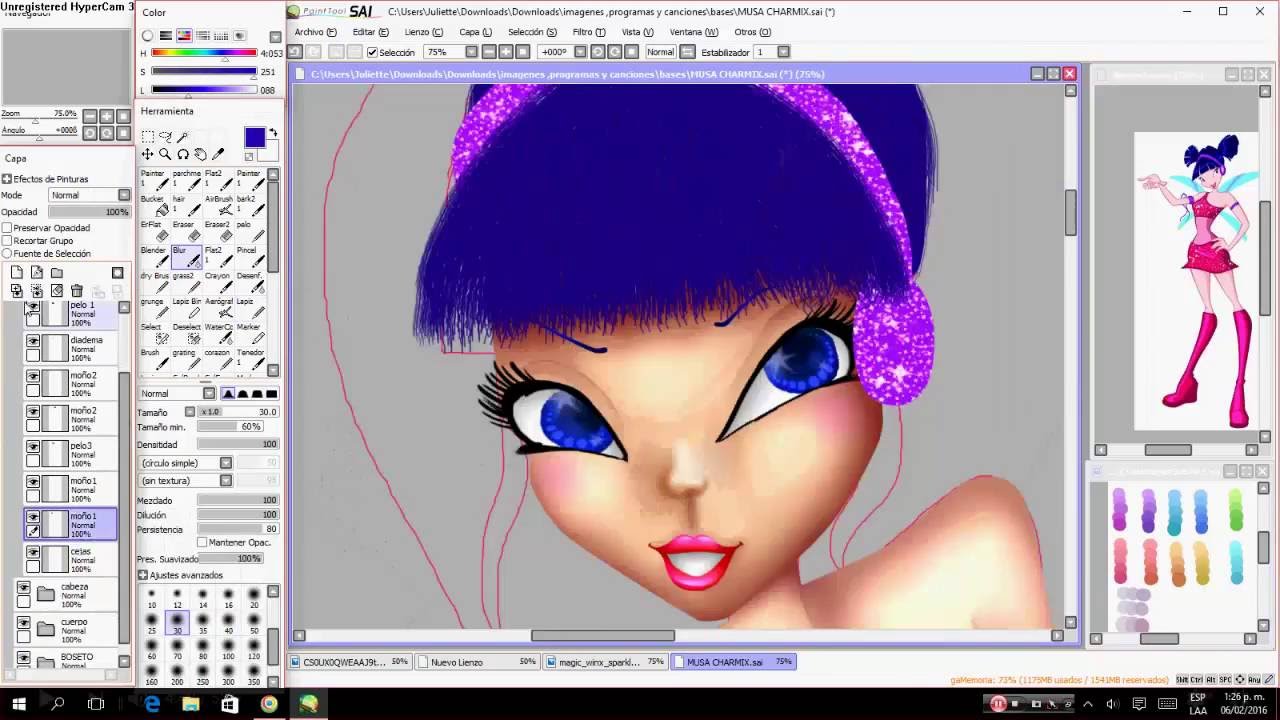This screenshot has height=720, width=1280.
Task: Create a new layer in Capa panel
Action: point(17,272)
